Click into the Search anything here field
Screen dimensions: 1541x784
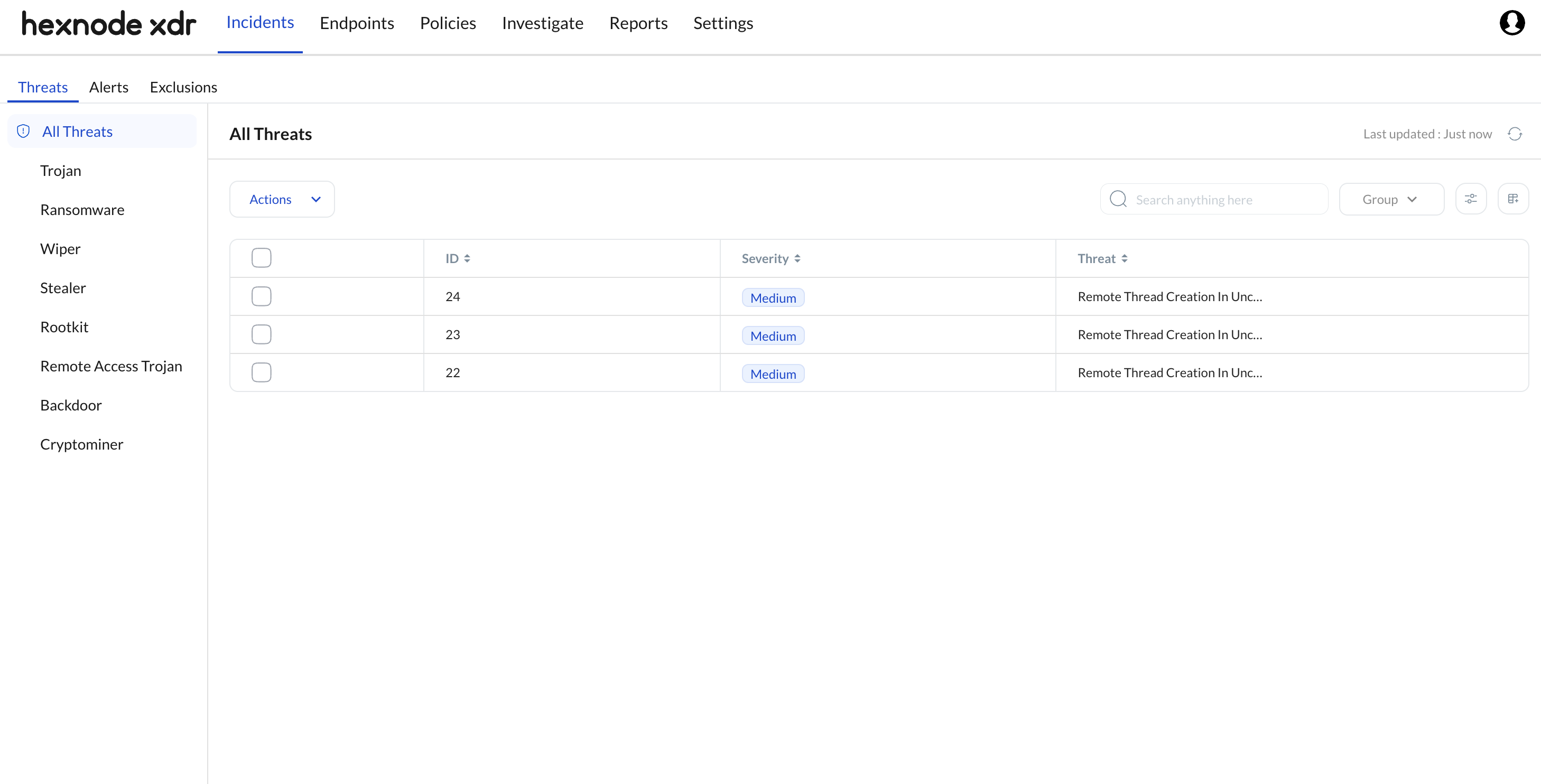(1214, 199)
